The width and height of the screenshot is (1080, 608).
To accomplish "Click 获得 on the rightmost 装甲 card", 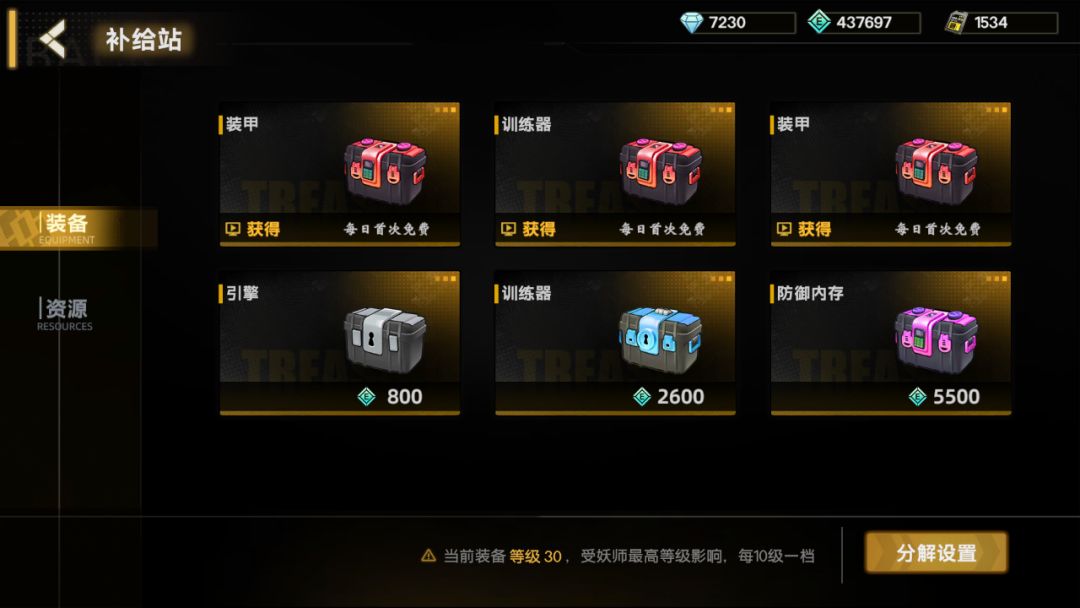I will (x=814, y=229).
